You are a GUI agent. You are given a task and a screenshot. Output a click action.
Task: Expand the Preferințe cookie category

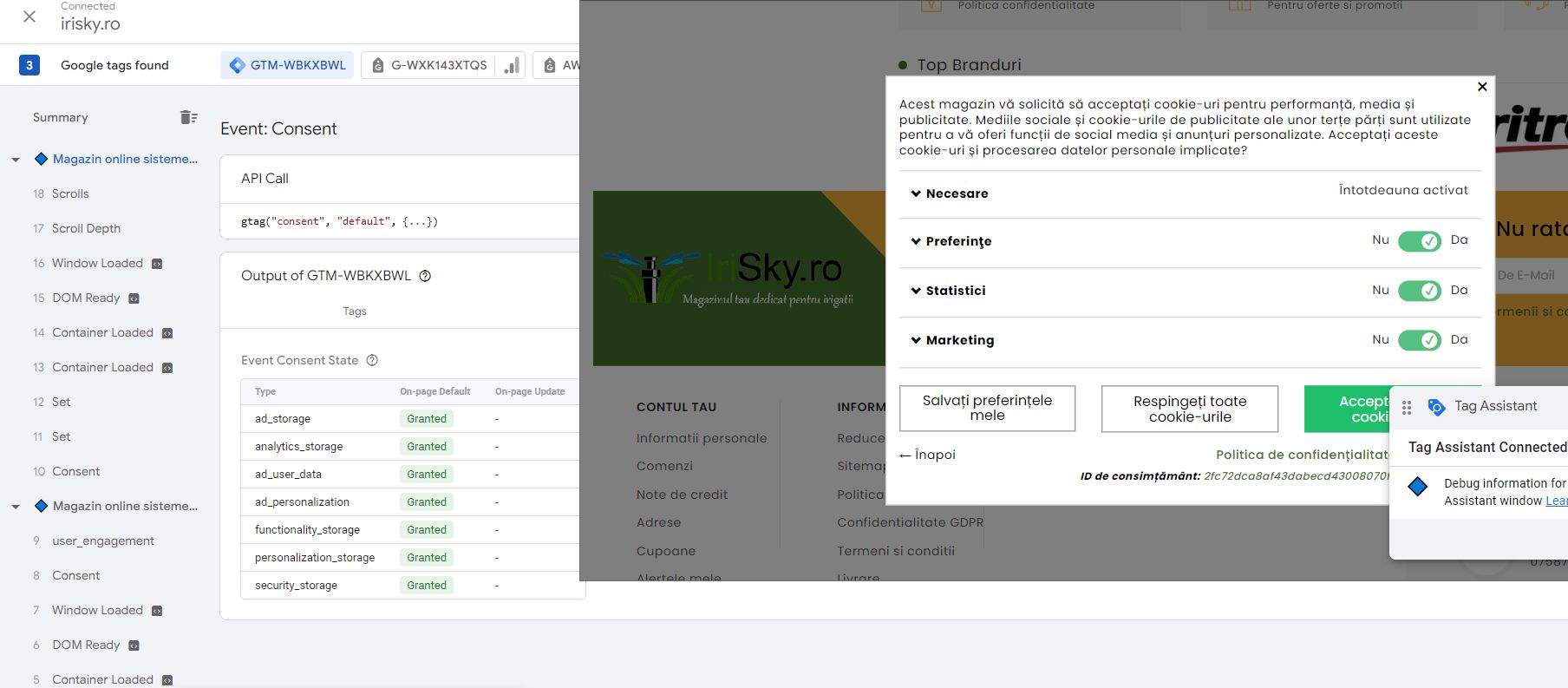(951, 241)
